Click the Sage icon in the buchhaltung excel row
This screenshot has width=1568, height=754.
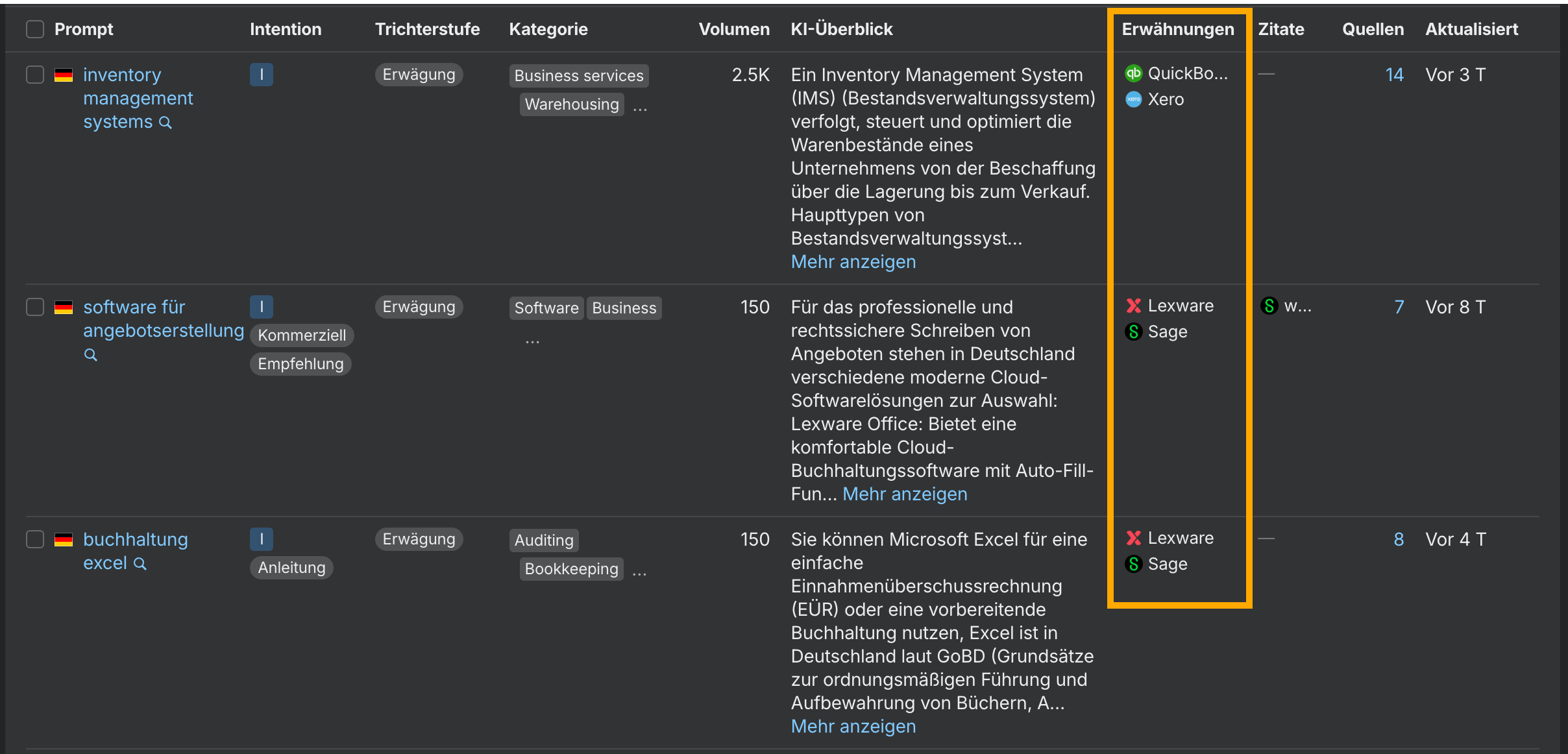tap(1133, 564)
